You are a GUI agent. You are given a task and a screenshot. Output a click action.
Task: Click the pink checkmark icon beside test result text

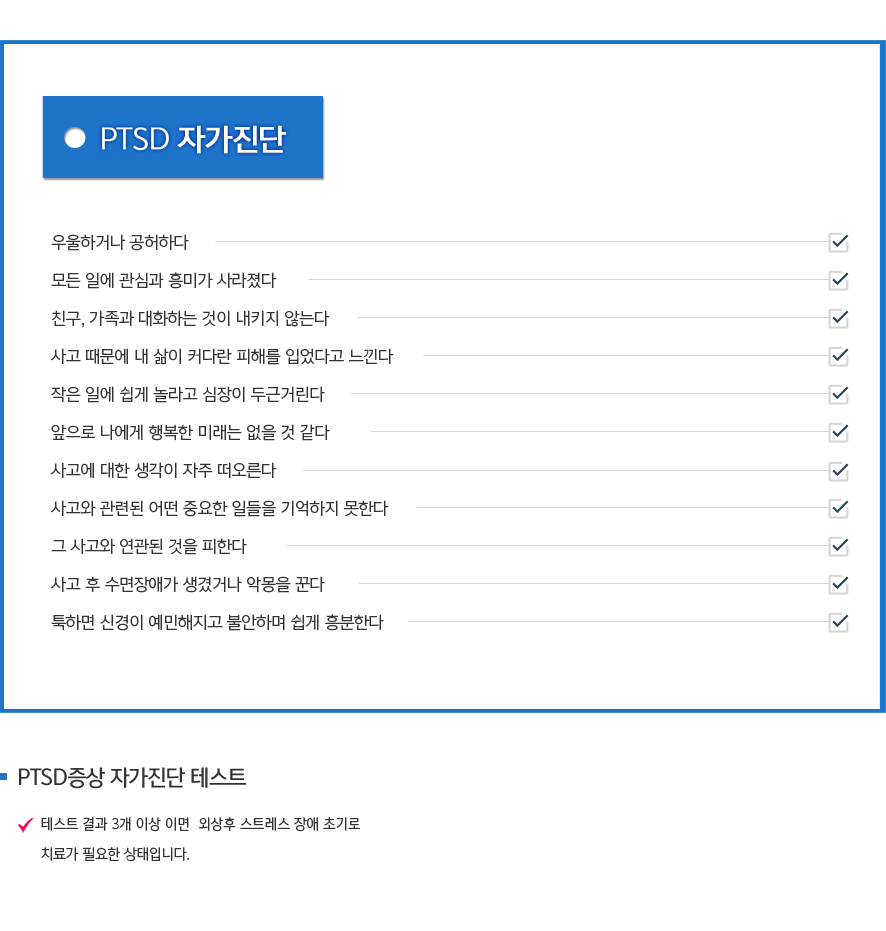(x=26, y=825)
